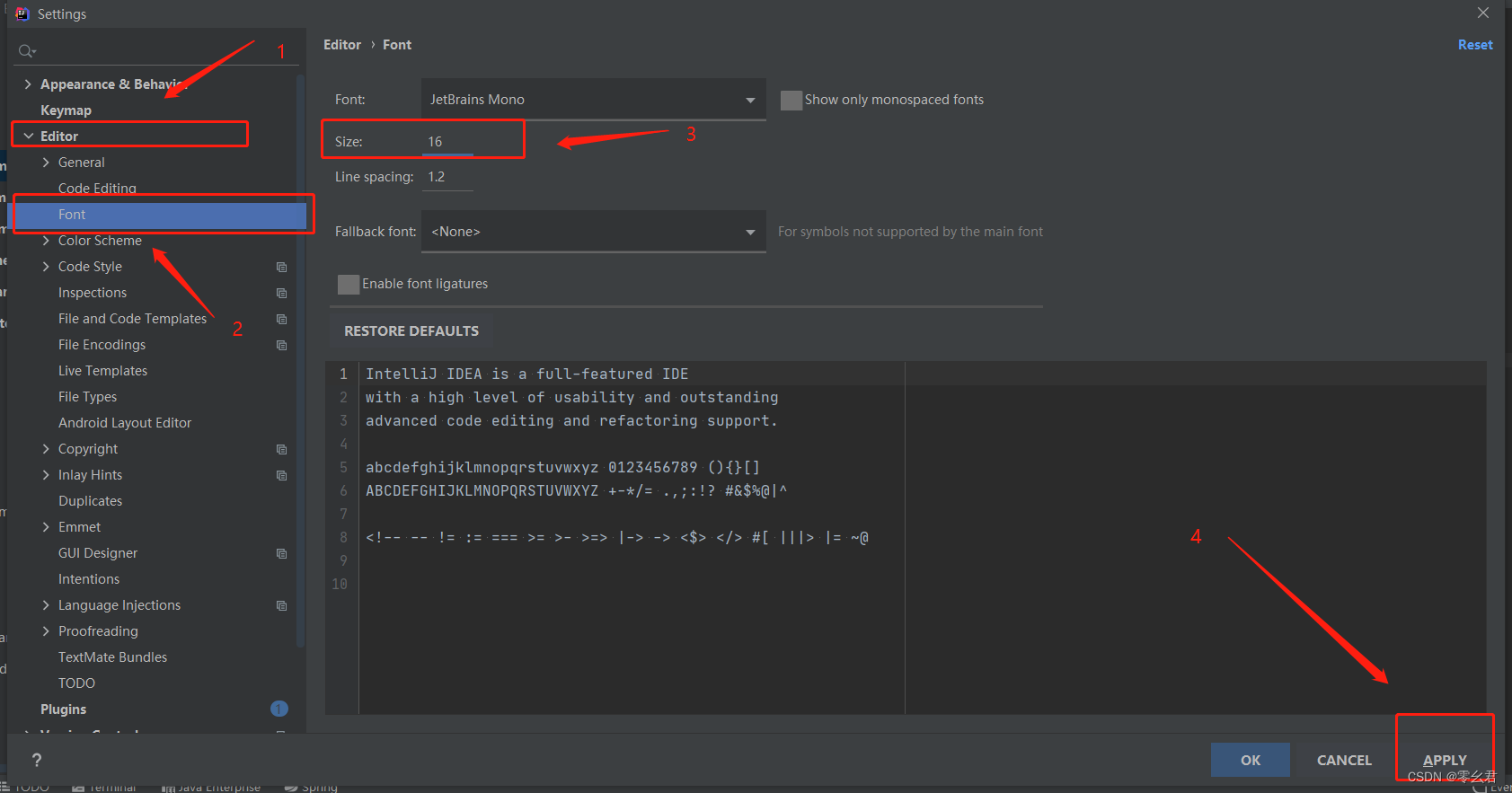Expand the General node
The width and height of the screenshot is (1512, 793).
(x=46, y=163)
